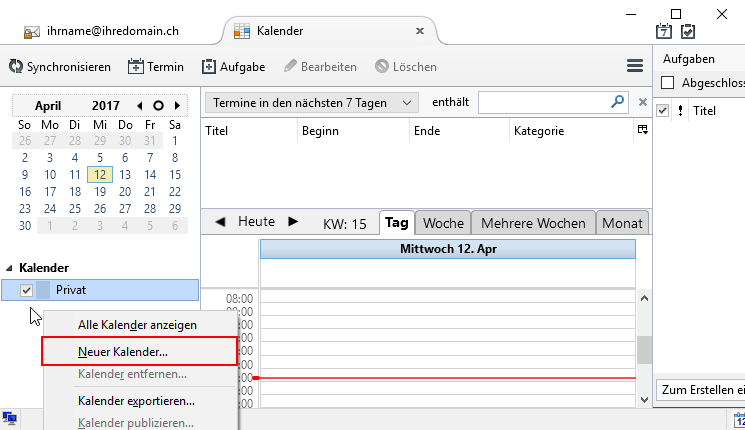Create new event with Termin icon
Screen dimensions: 745x430
137,67
